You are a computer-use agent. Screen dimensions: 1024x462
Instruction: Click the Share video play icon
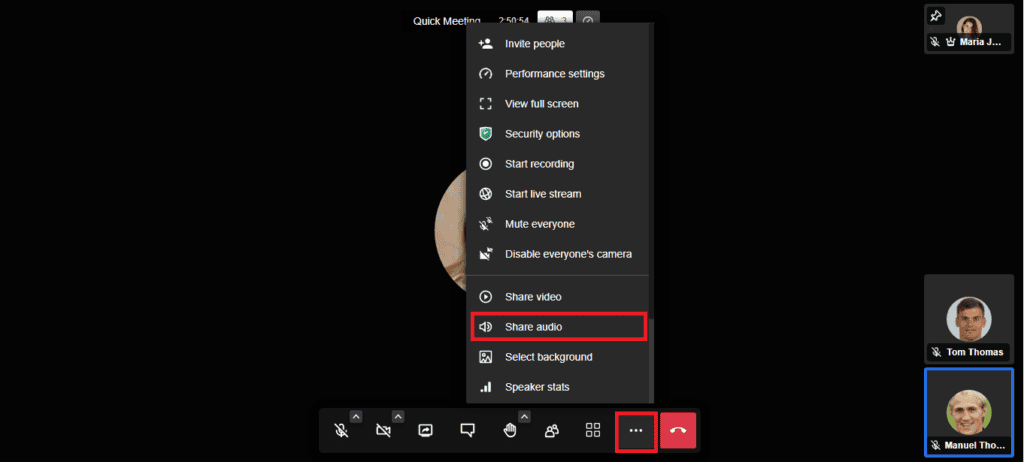485,297
